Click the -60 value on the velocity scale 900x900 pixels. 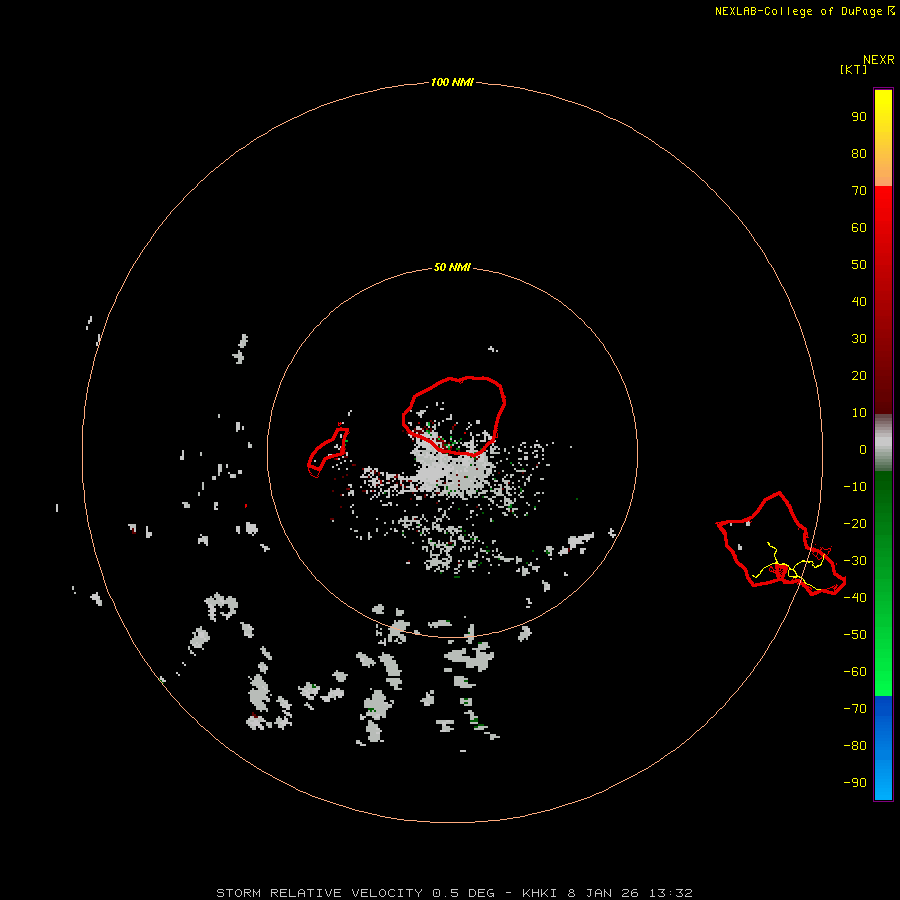855,672
